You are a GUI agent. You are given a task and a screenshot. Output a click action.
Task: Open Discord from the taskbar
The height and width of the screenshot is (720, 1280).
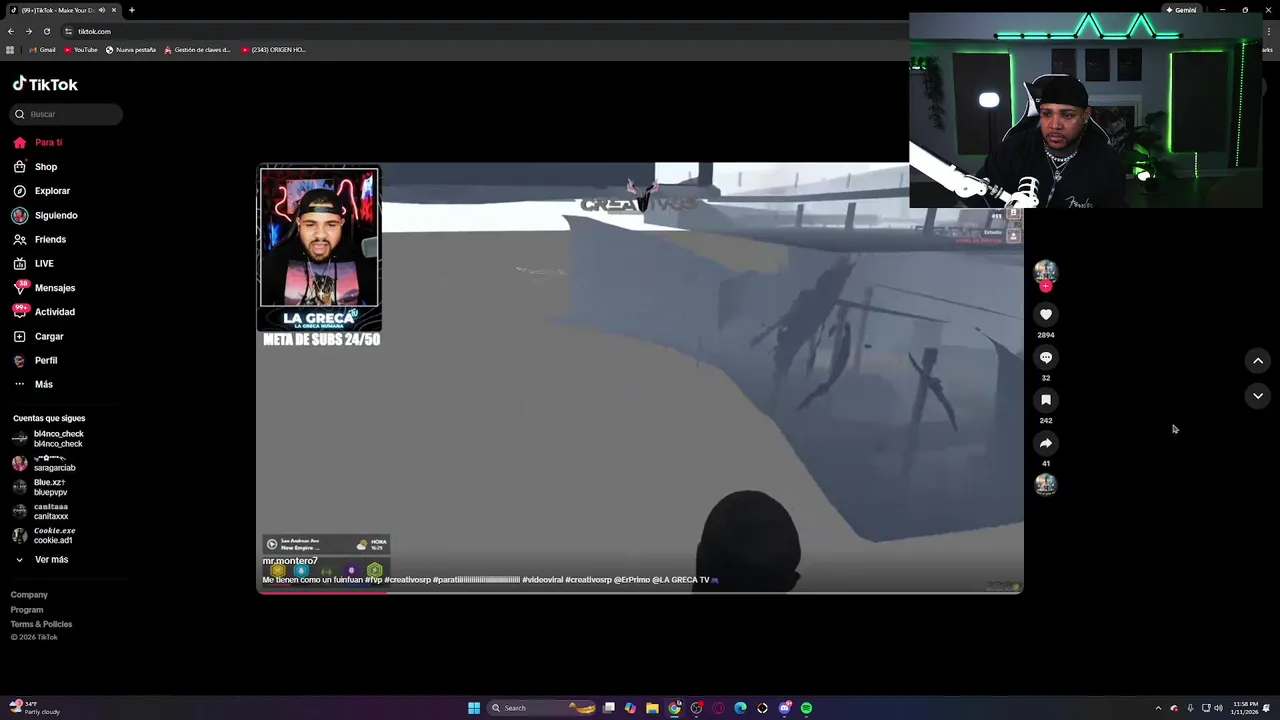coord(784,708)
